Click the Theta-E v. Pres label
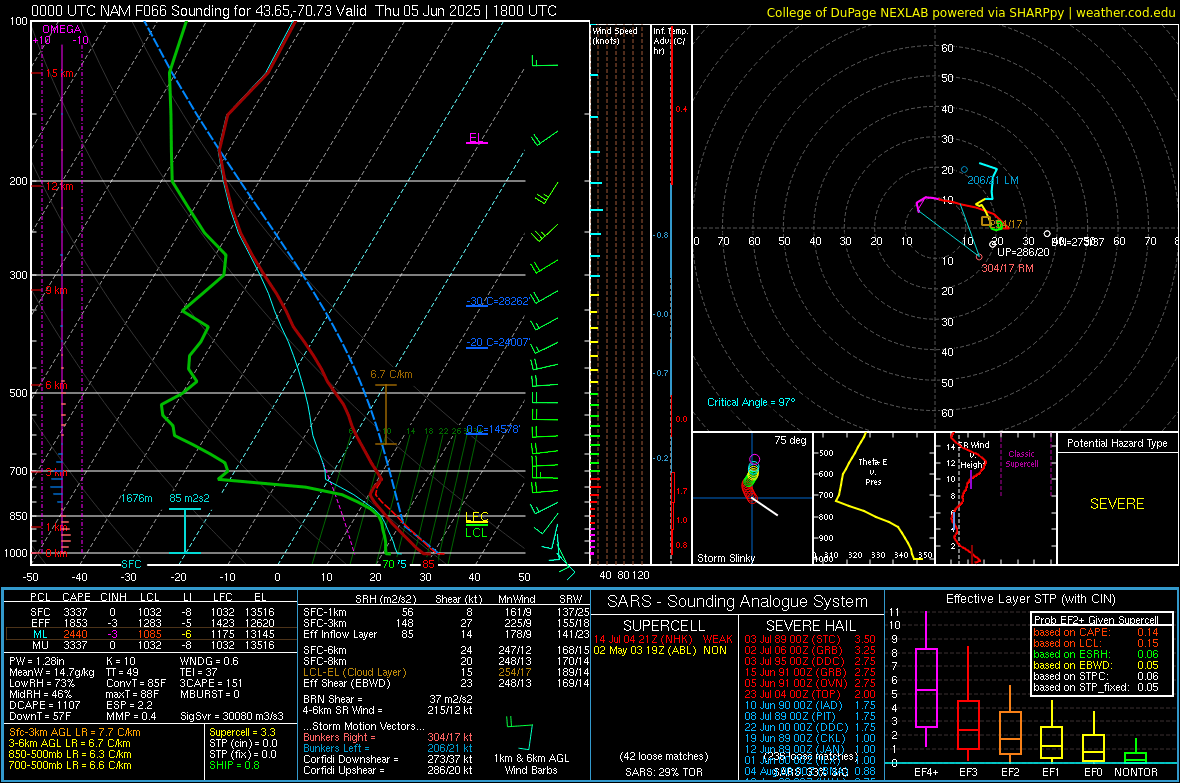This screenshot has height=783, width=1180. click(x=873, y=471)
